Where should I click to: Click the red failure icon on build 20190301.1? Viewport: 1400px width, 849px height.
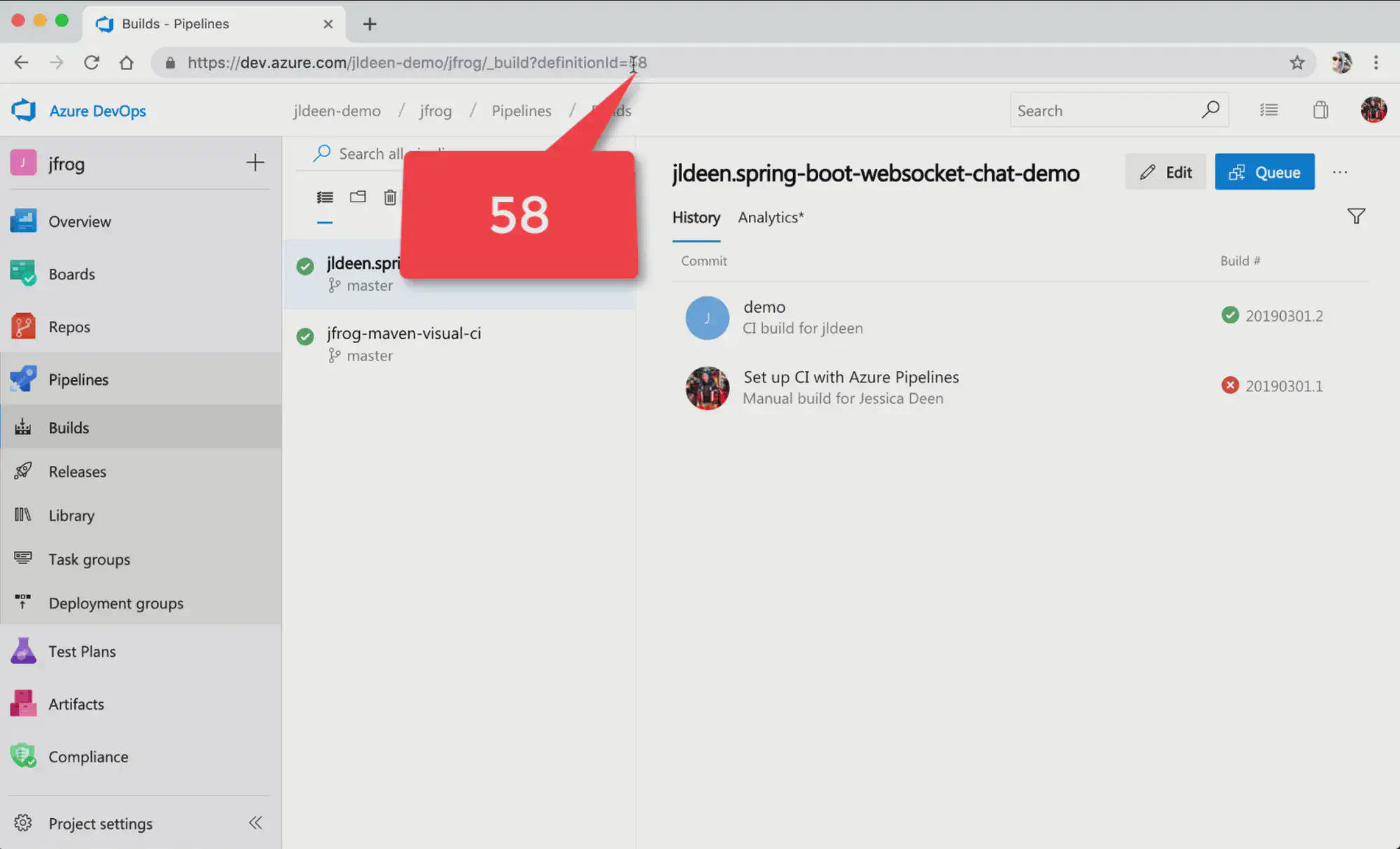click(1230, 385)
